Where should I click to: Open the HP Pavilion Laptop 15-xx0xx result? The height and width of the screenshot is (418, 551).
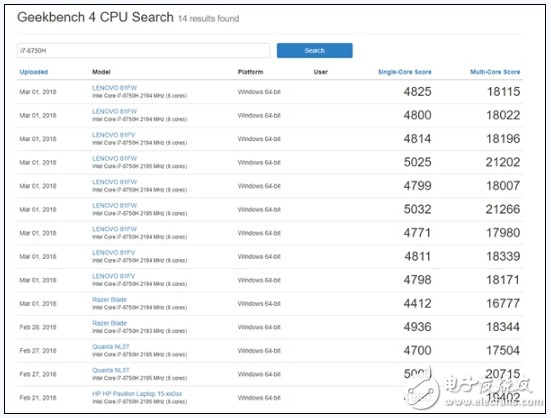click(x=137, y=394)
